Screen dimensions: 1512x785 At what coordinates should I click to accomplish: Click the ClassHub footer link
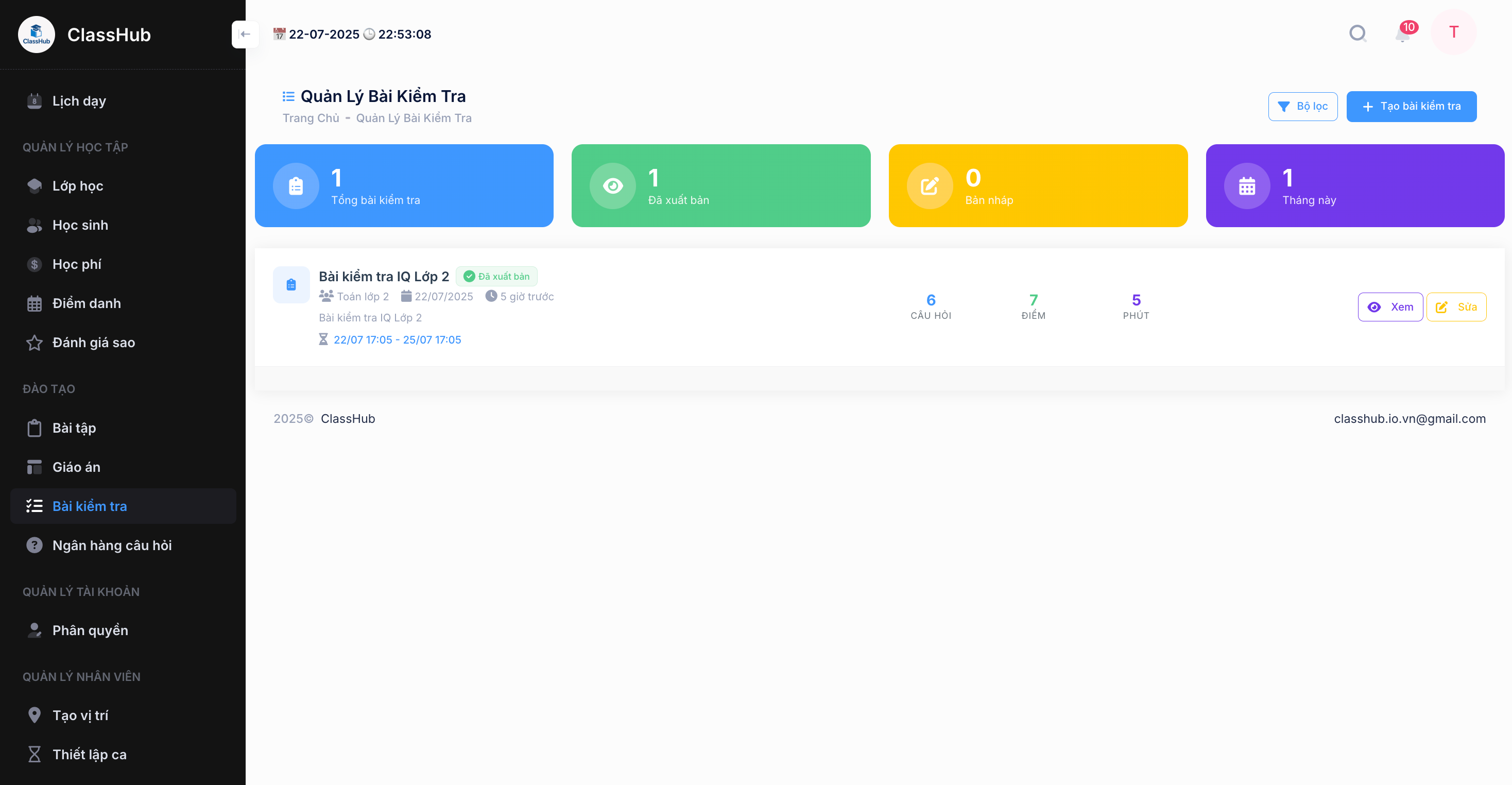(348, 419)
